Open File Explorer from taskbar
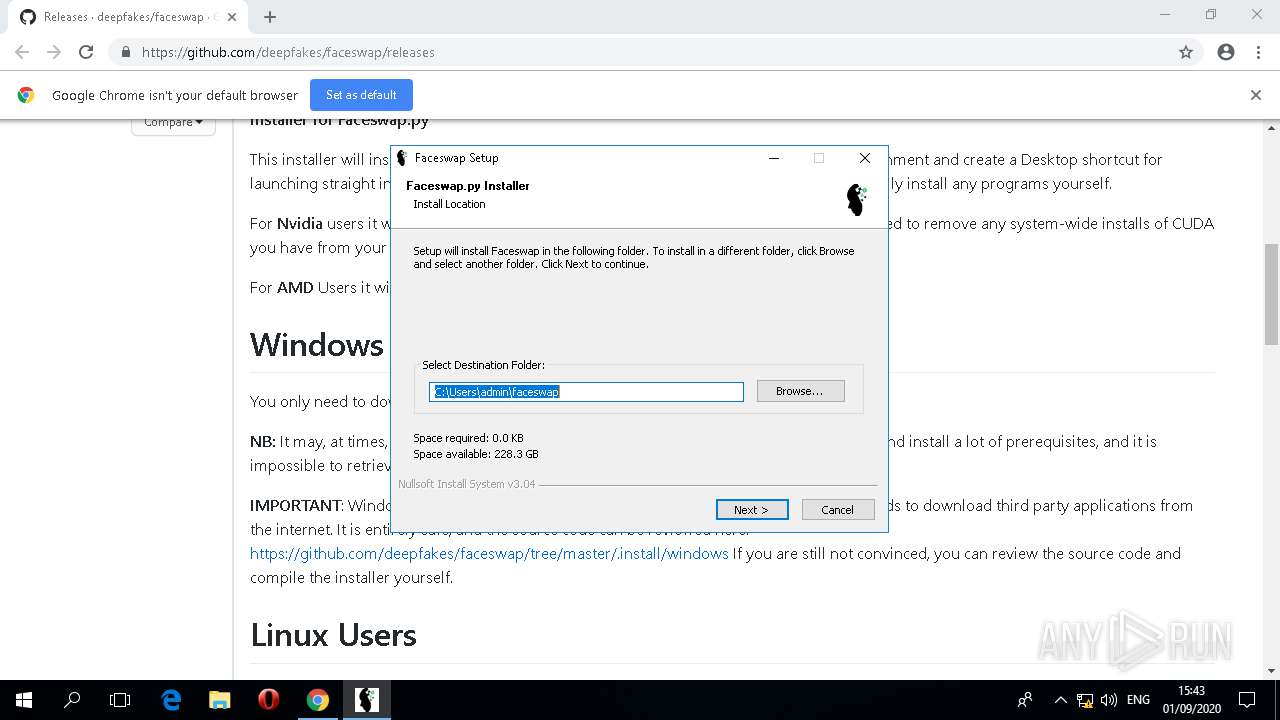 (219, 700)
